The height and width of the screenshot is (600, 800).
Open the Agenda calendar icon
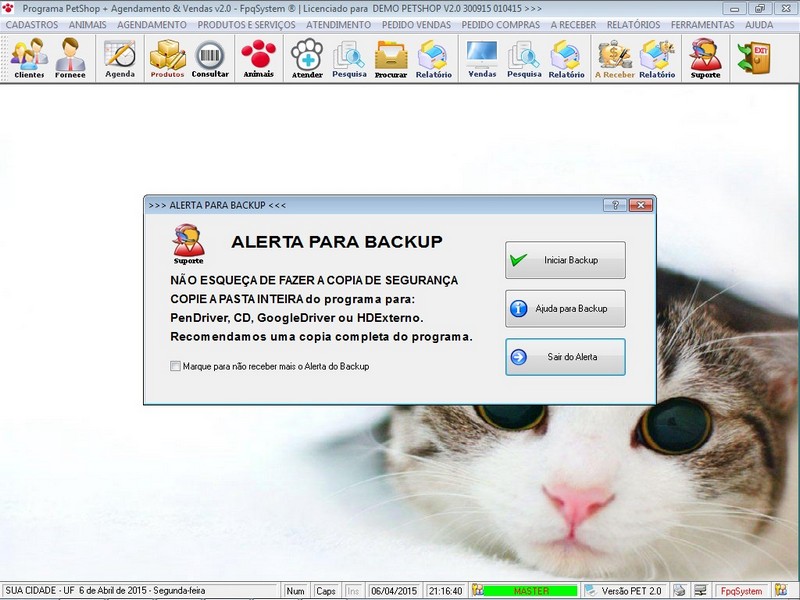(120, 58)
